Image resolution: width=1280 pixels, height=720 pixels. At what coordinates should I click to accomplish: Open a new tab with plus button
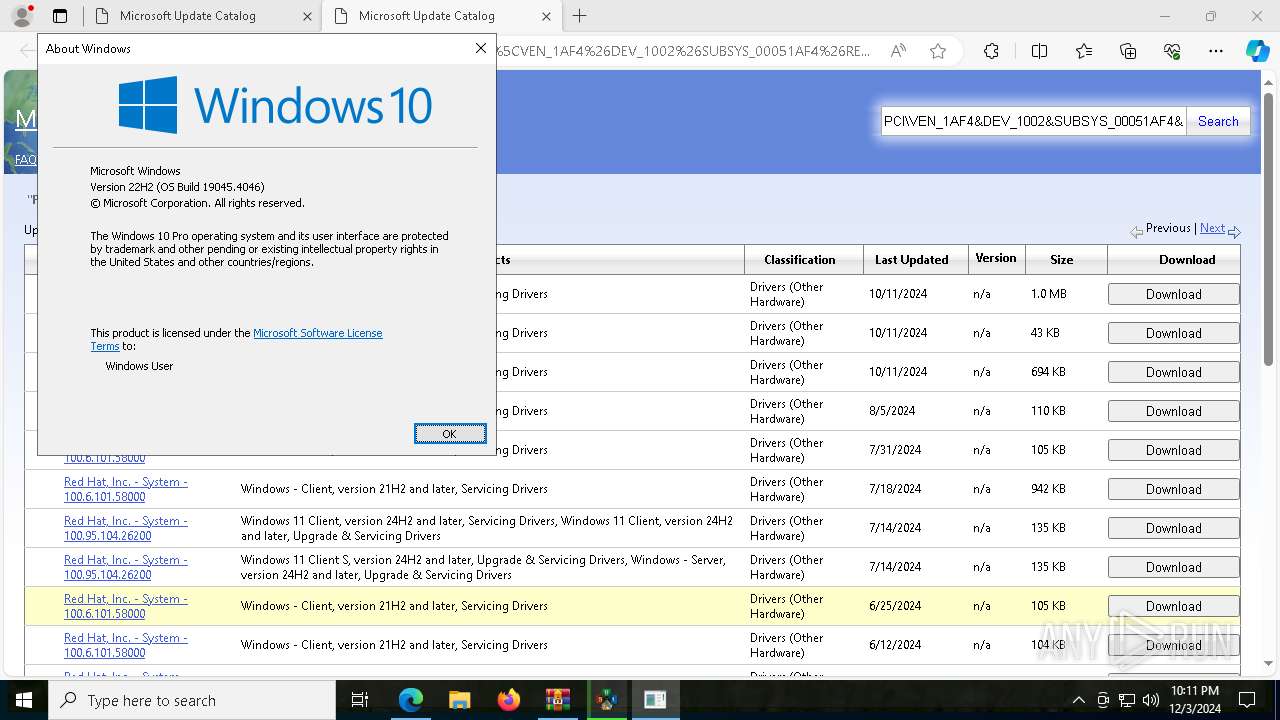579,16
